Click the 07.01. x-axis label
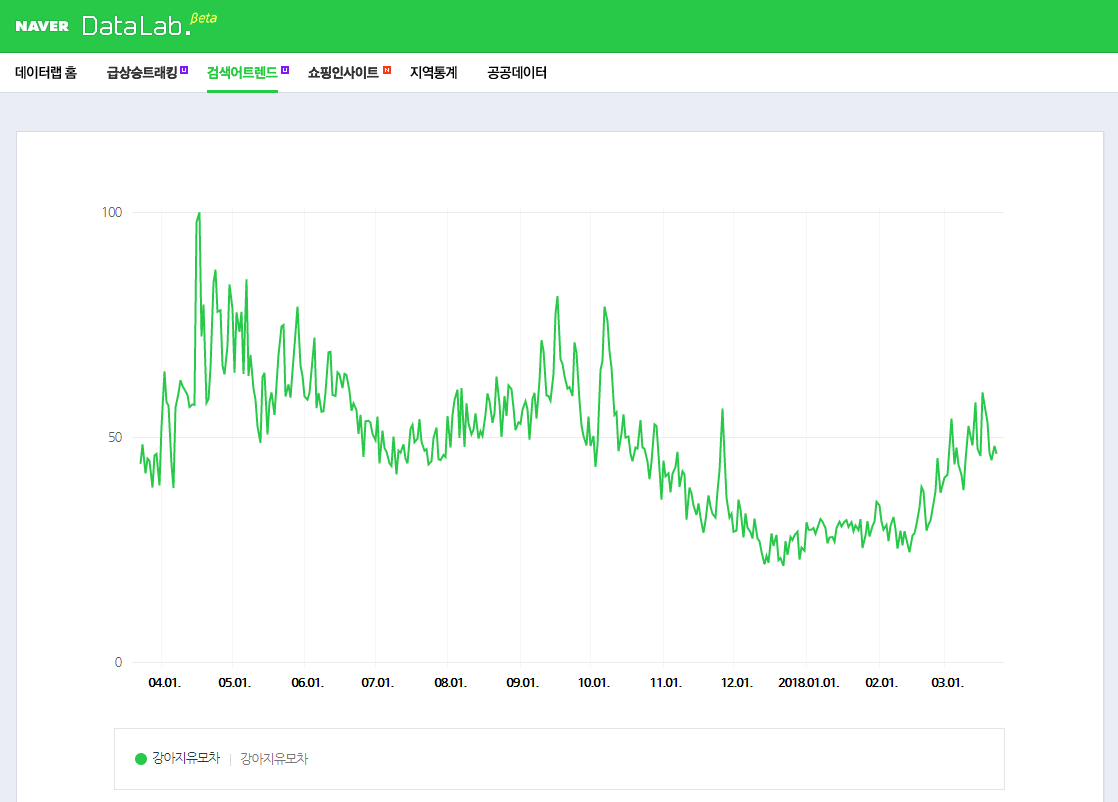This screenshot has width=1118, height=802. [x=377, y=683]
